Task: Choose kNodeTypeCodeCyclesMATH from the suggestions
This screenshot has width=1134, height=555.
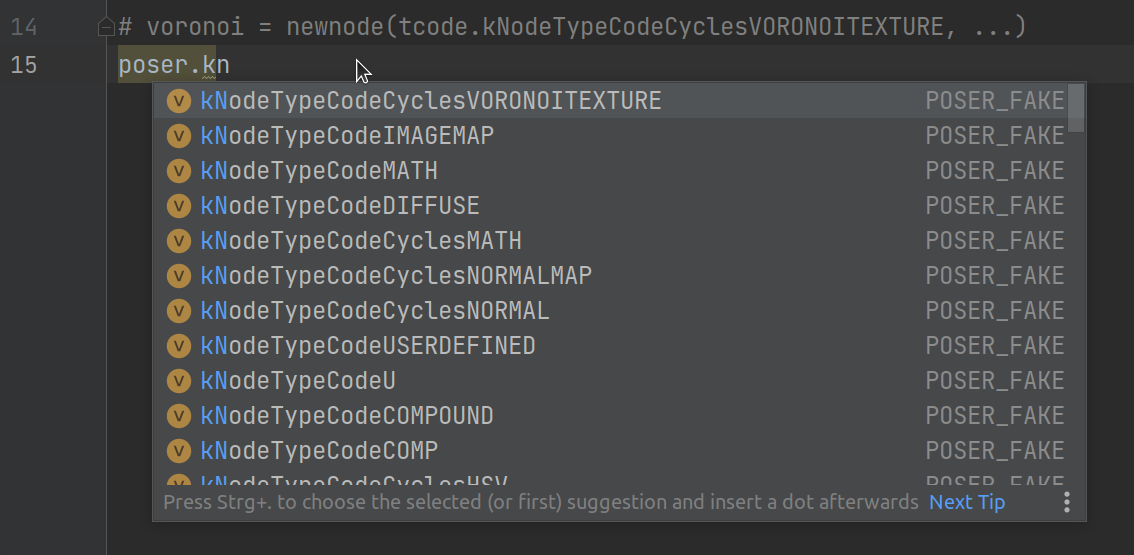Action: click(x=361, y=241)
